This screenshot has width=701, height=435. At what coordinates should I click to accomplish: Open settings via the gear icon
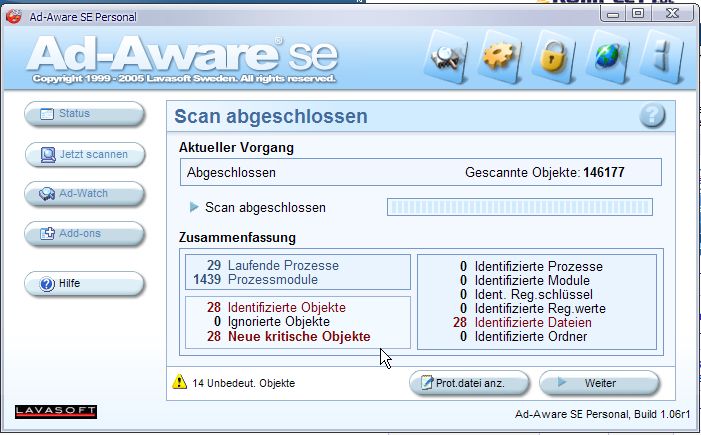tap(499, 57)
